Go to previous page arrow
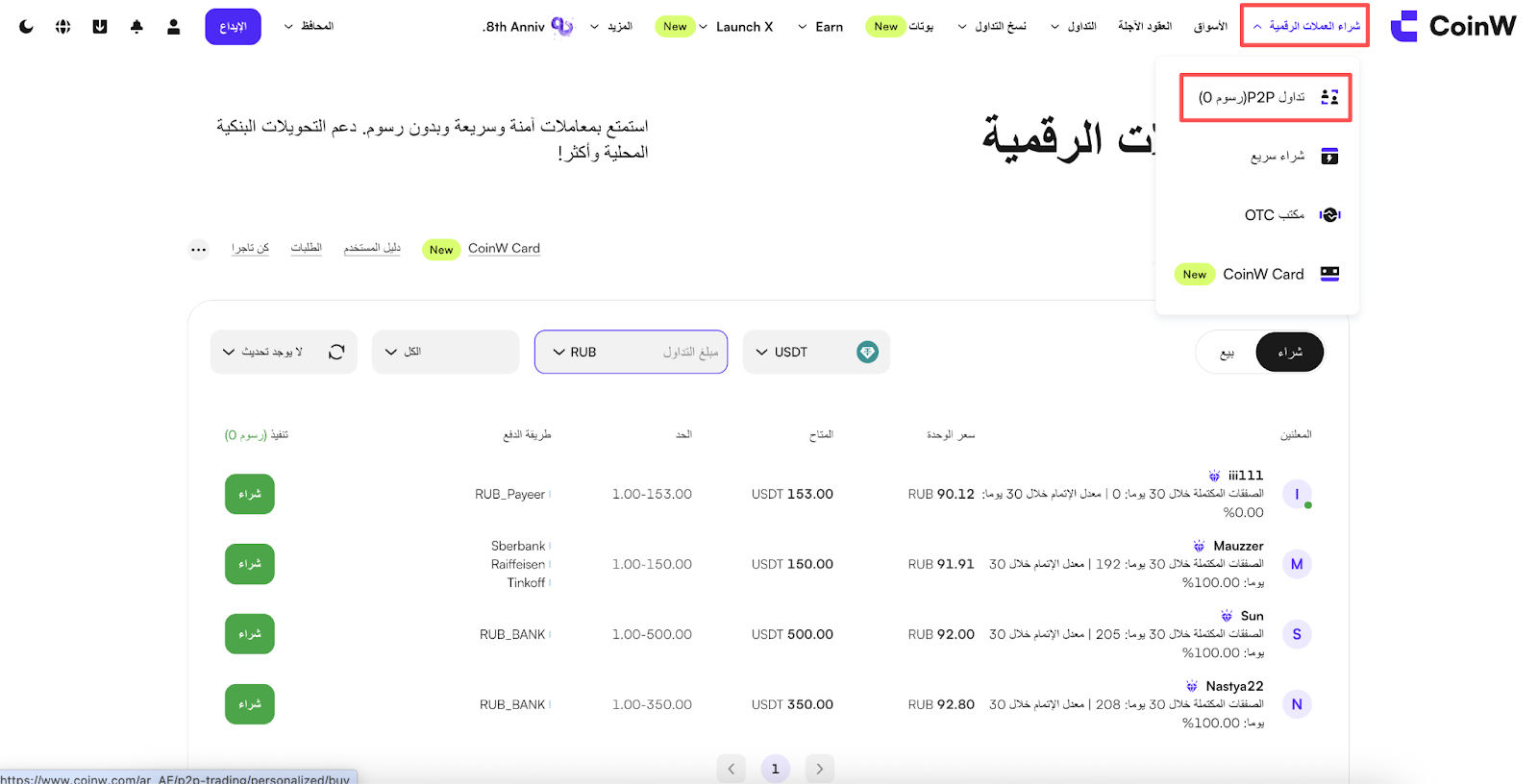 pyautogui.click(x=732, y=769)
